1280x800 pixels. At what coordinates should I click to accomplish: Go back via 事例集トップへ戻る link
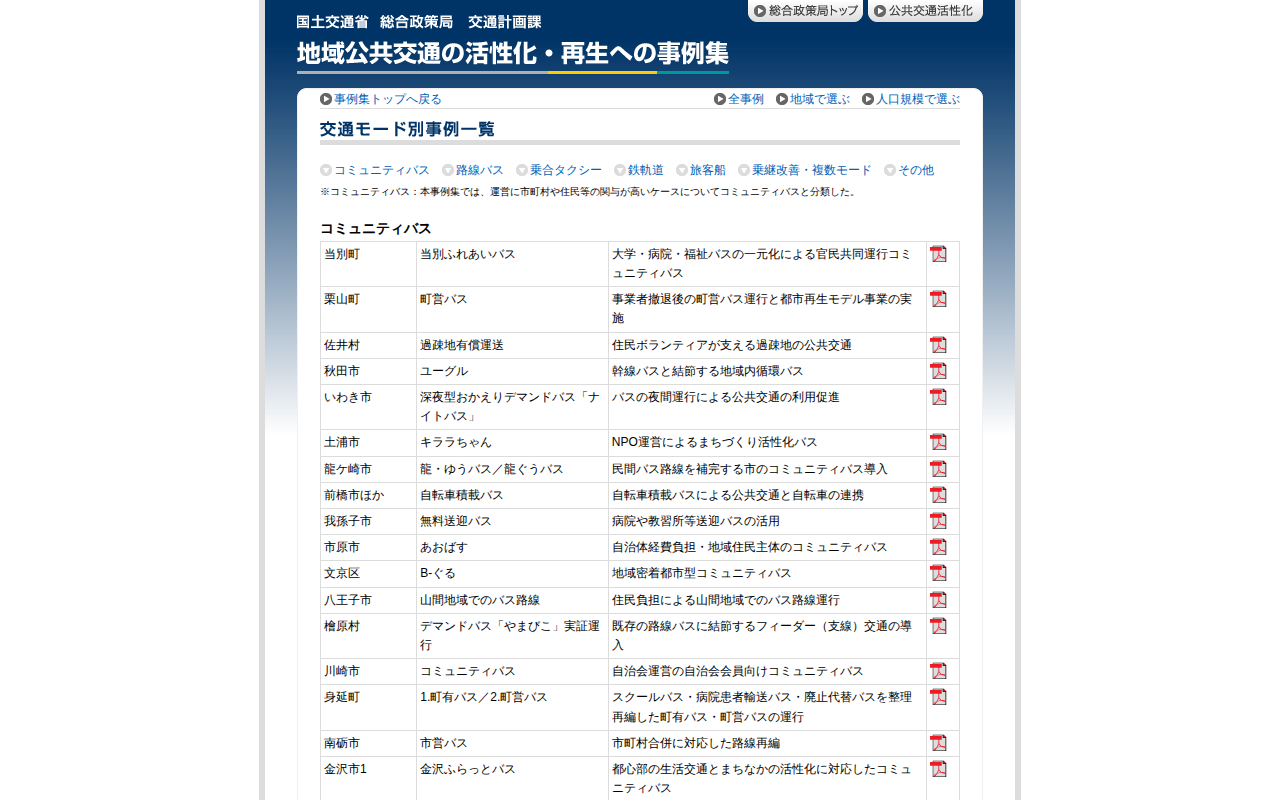pos(381,99)
